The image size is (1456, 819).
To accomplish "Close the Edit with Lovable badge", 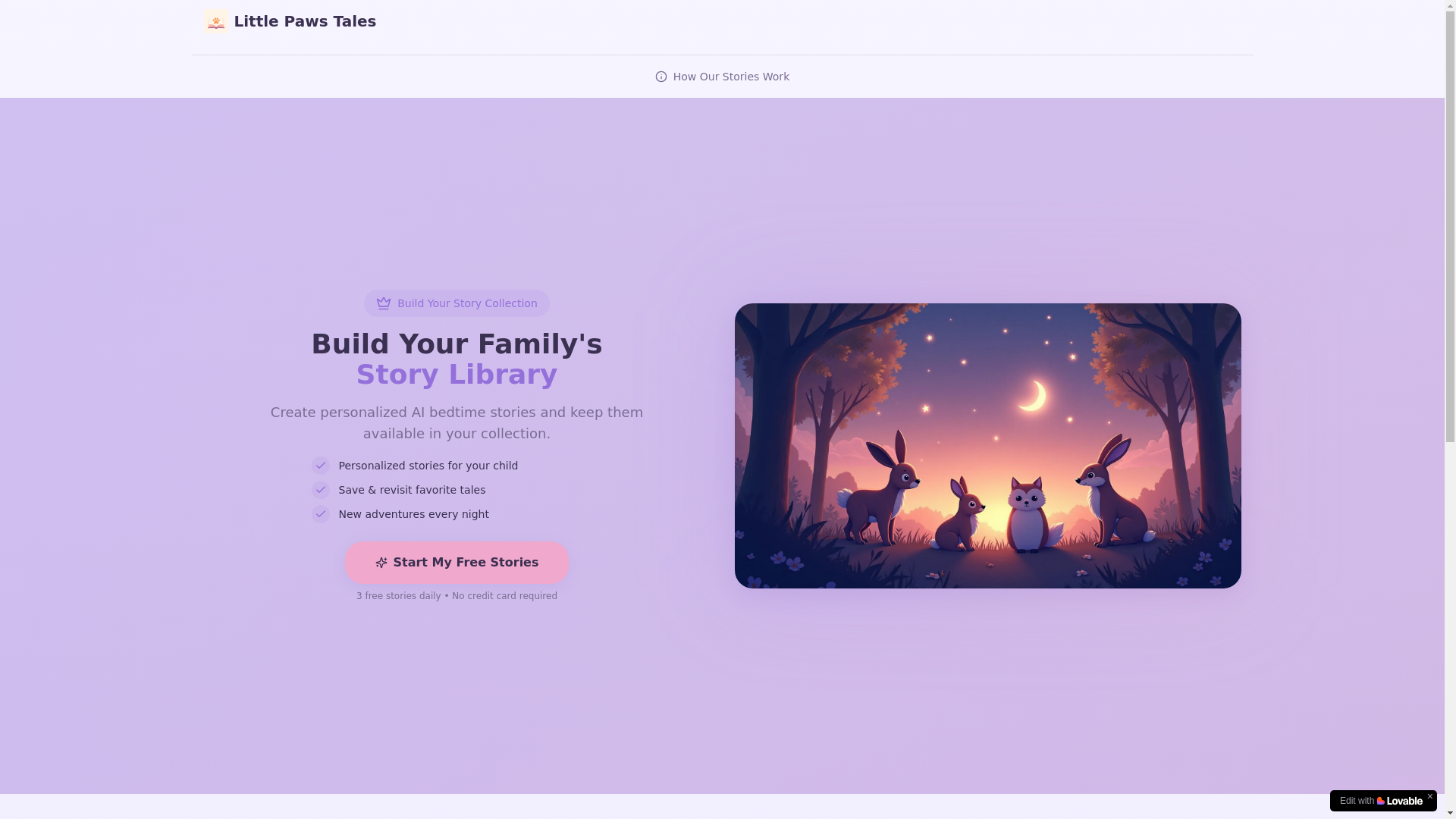I will 1430,796.
